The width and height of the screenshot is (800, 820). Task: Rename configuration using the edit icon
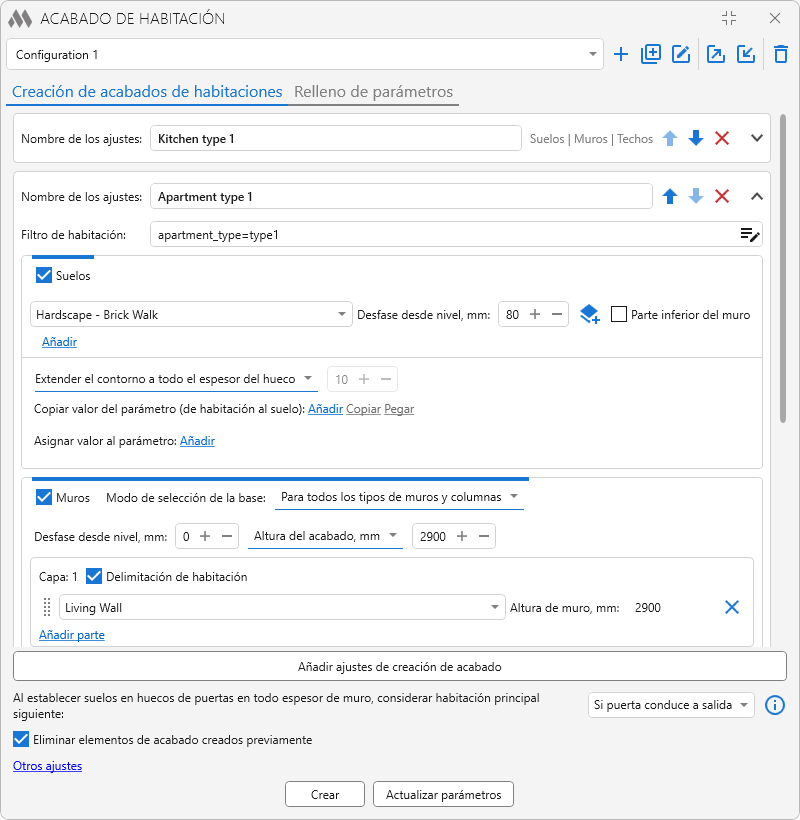pyautogui.click(x=681, y=54)
